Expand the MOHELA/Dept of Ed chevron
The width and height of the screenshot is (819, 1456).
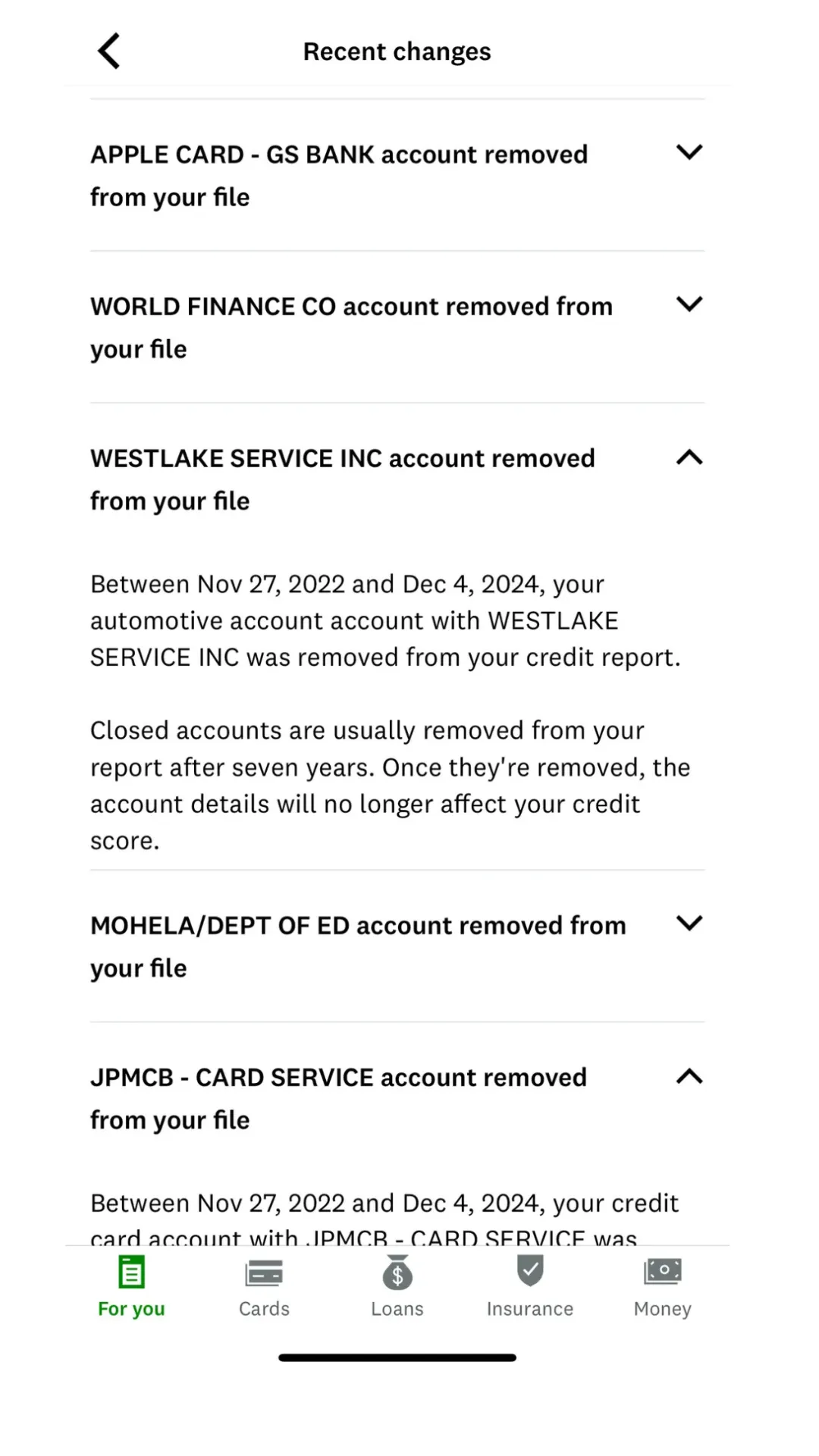pos(689,923)
